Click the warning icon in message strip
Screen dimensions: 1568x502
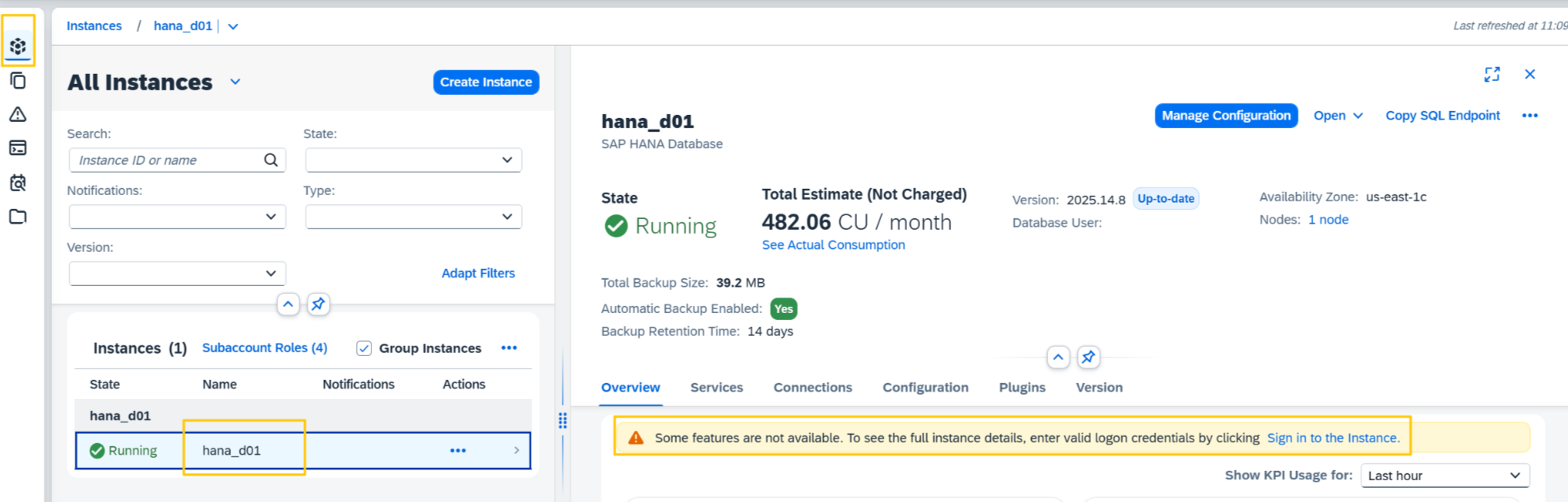636,438
